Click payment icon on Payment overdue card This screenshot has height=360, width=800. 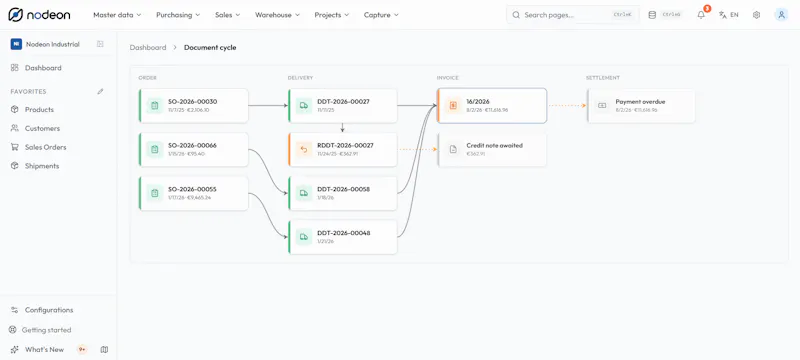(602, 106)
